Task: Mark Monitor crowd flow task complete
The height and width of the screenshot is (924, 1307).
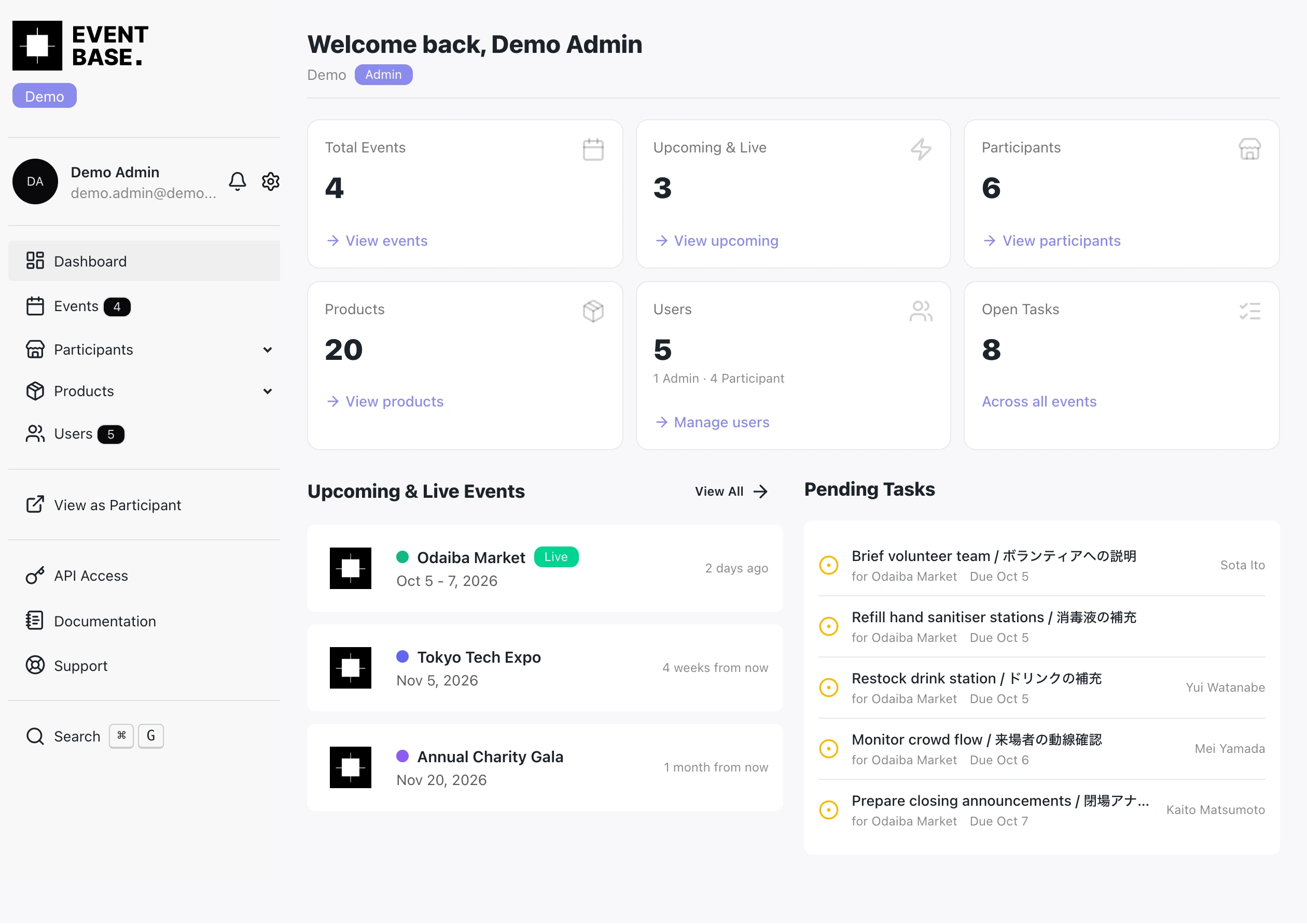Action: [829, 749]
